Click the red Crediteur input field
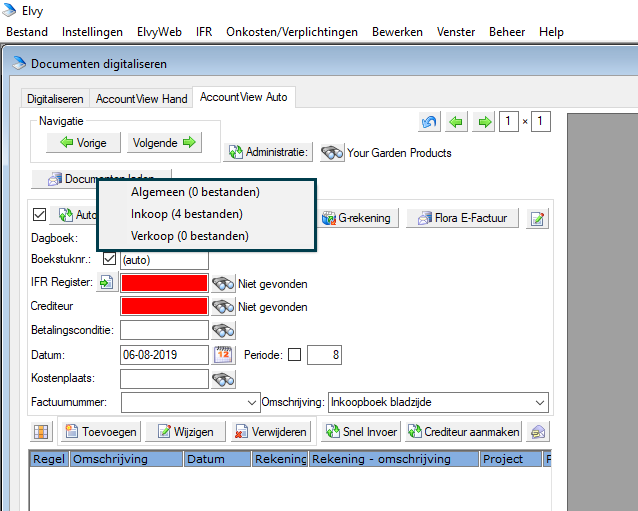Screen dimensions: 638x511 [164, 307]
